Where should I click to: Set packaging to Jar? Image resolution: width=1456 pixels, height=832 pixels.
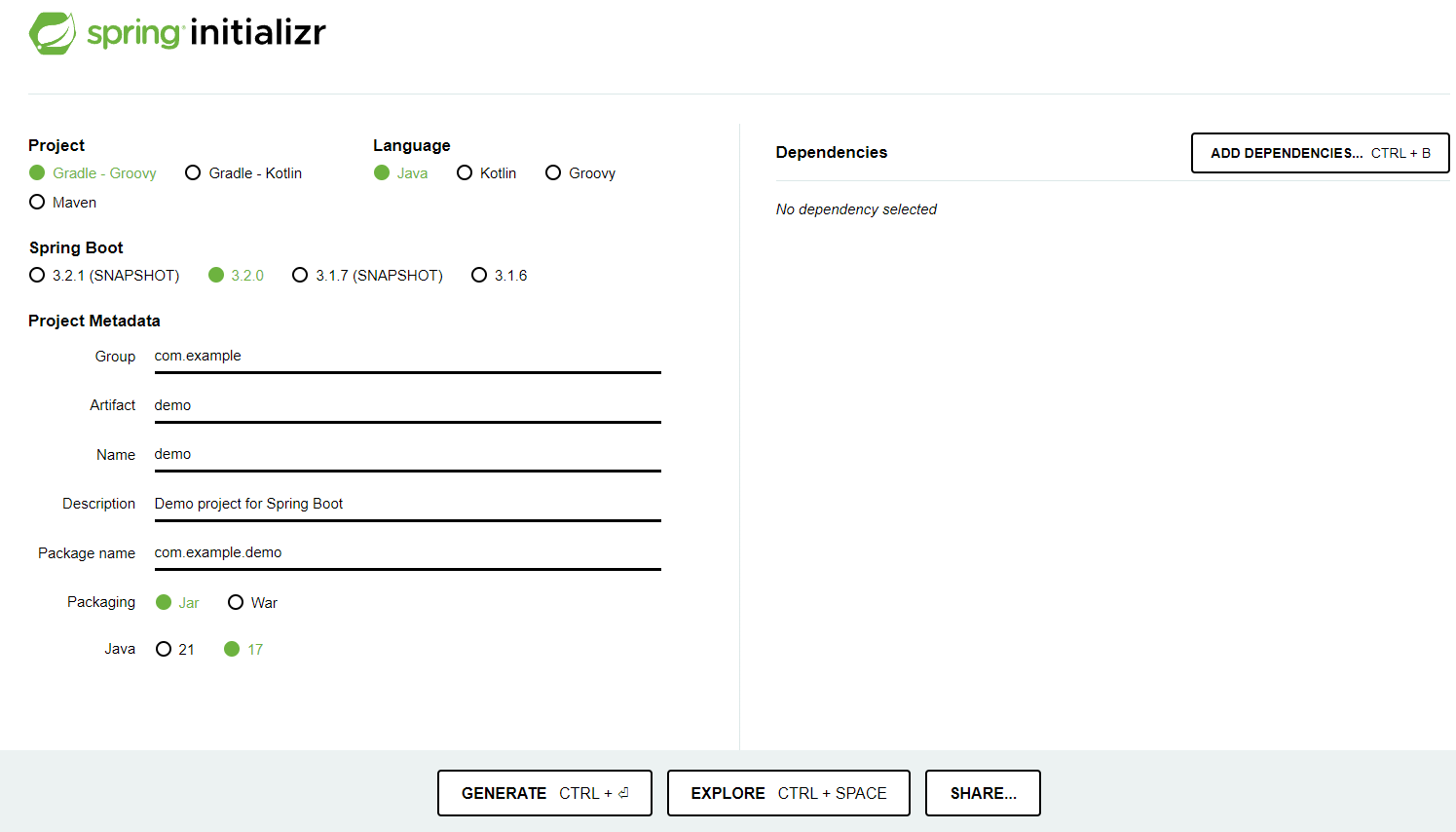coord(177,603)
